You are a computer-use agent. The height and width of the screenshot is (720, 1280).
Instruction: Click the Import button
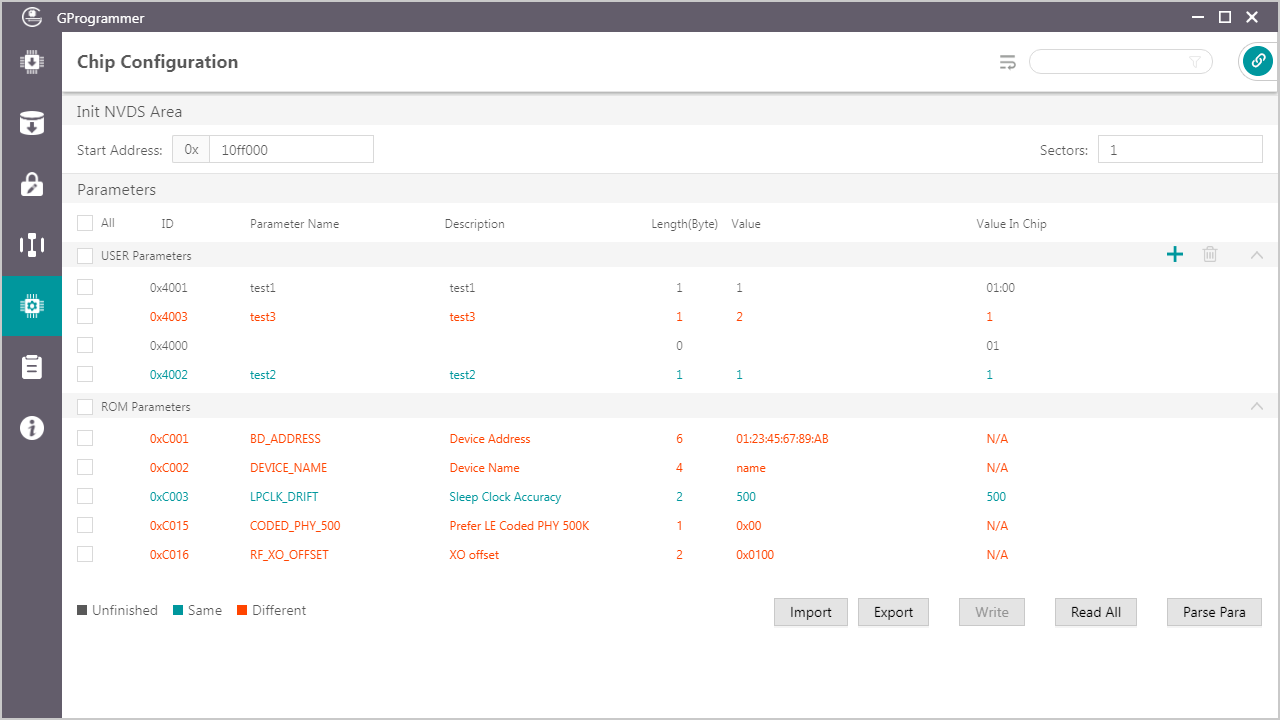810,612
